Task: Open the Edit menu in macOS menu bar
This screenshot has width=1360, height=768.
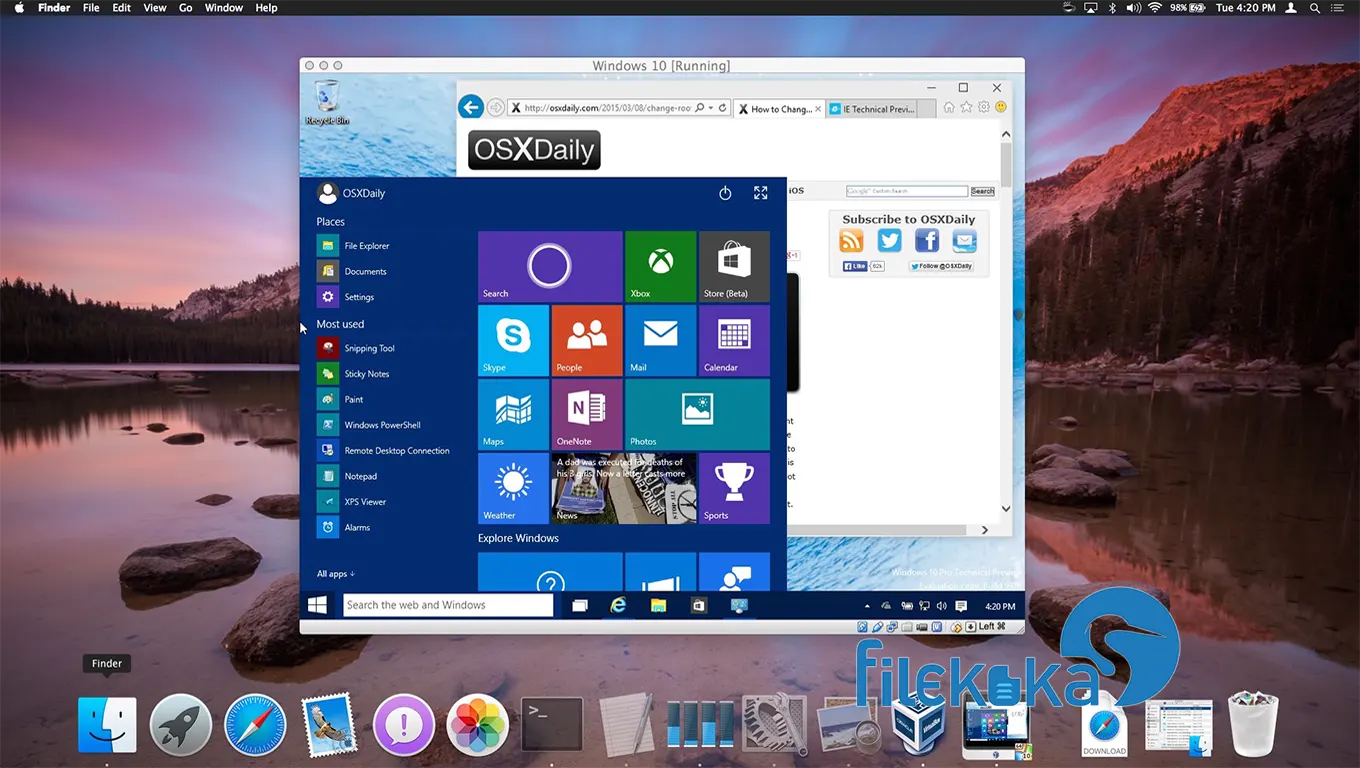Action: tap(122, 8)
